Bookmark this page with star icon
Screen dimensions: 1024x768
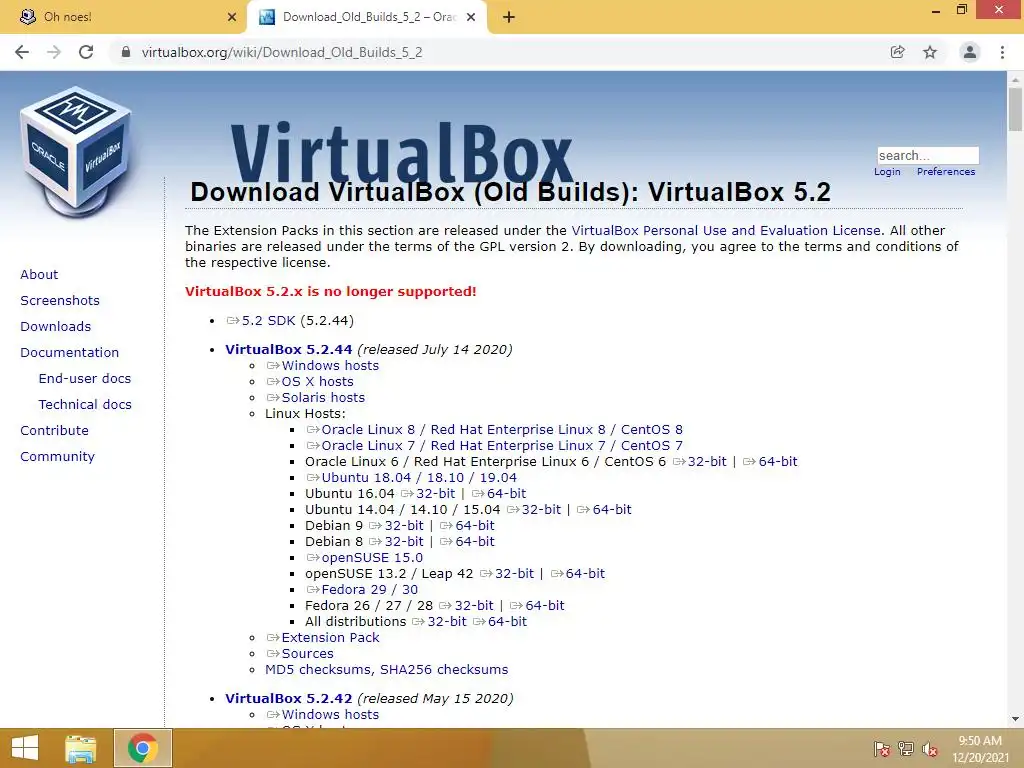(x=930, y=52)
